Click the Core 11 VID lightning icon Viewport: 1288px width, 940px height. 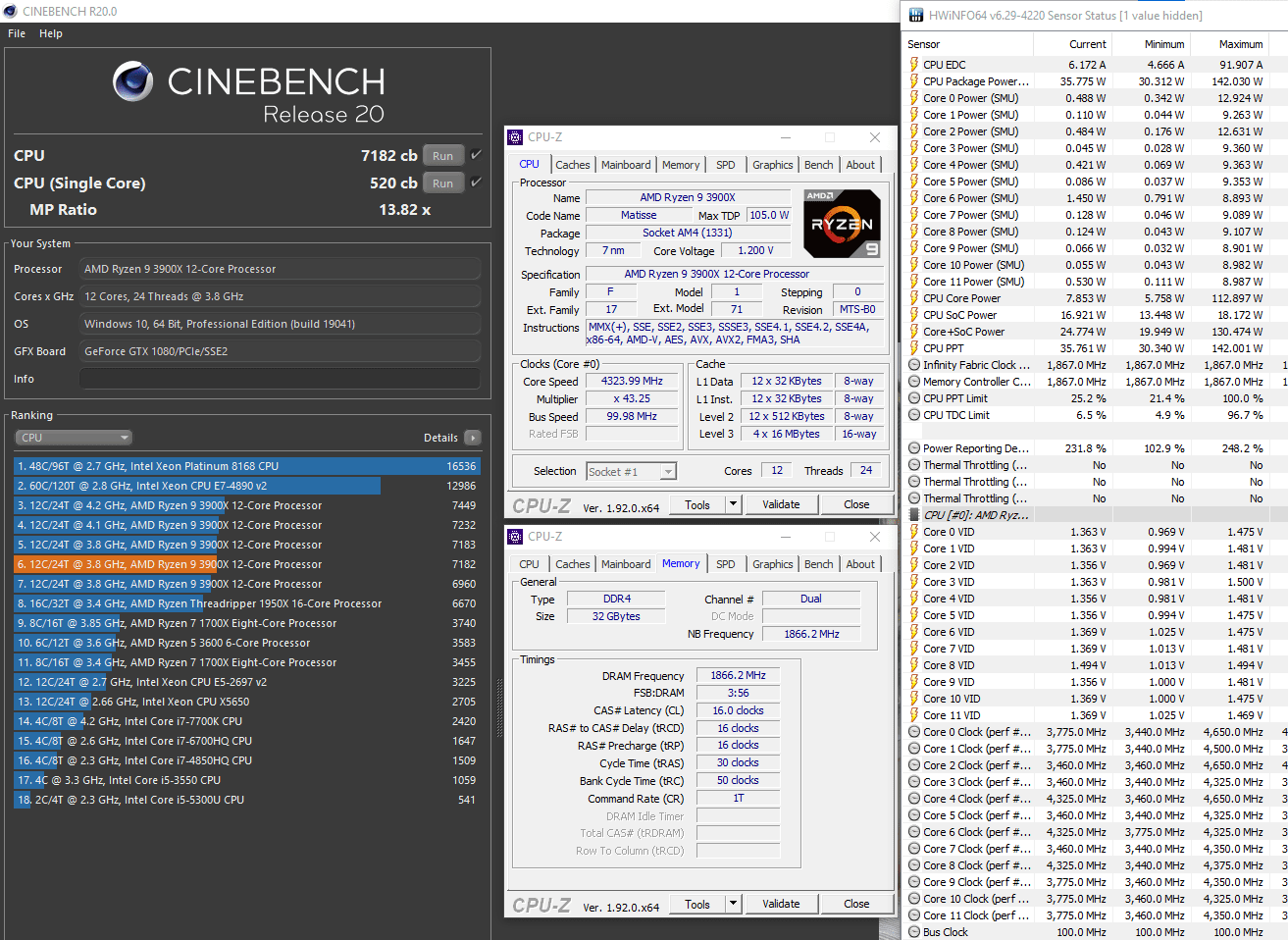tap(914, 715)
